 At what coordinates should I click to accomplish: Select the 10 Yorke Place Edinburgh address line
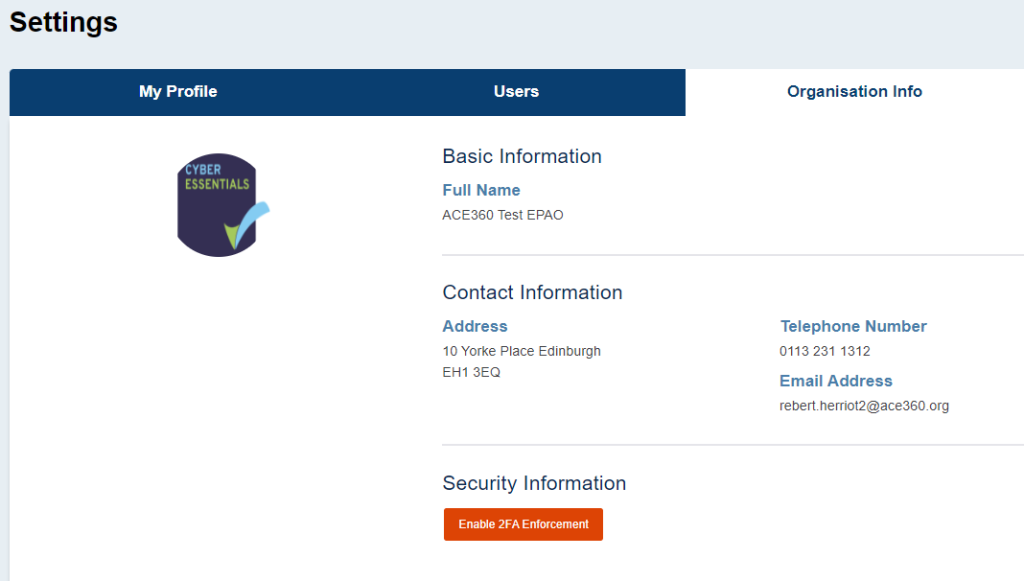click(521, 351)
